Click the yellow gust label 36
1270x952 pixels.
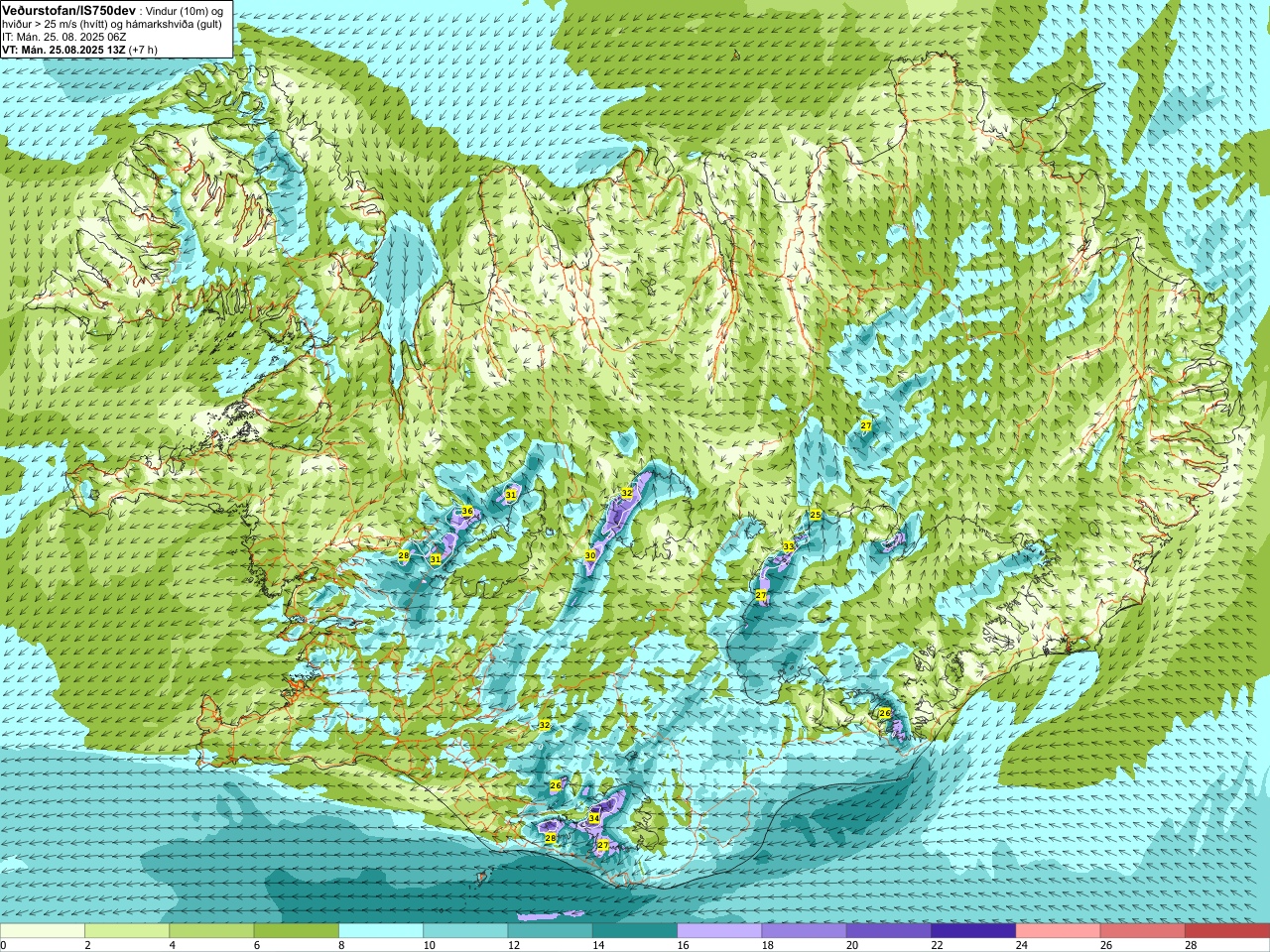pyautogui.click(x=466, y=512)
